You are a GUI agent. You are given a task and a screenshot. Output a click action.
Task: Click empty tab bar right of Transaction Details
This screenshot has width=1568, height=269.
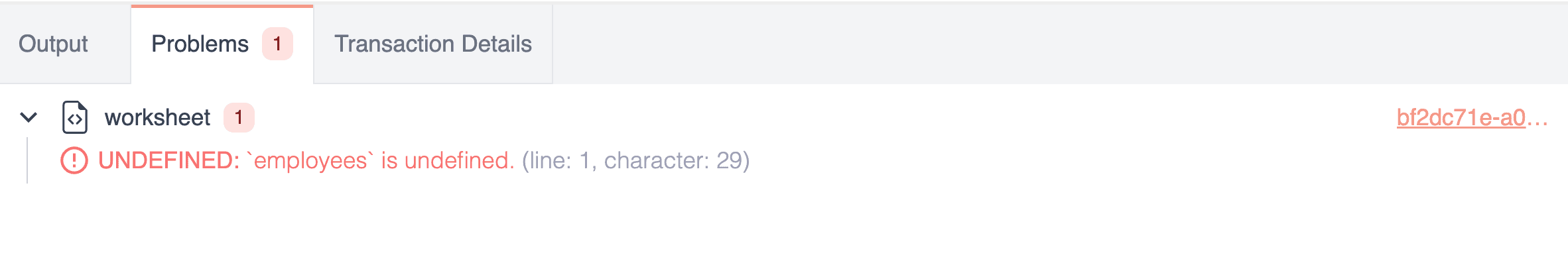995,44
